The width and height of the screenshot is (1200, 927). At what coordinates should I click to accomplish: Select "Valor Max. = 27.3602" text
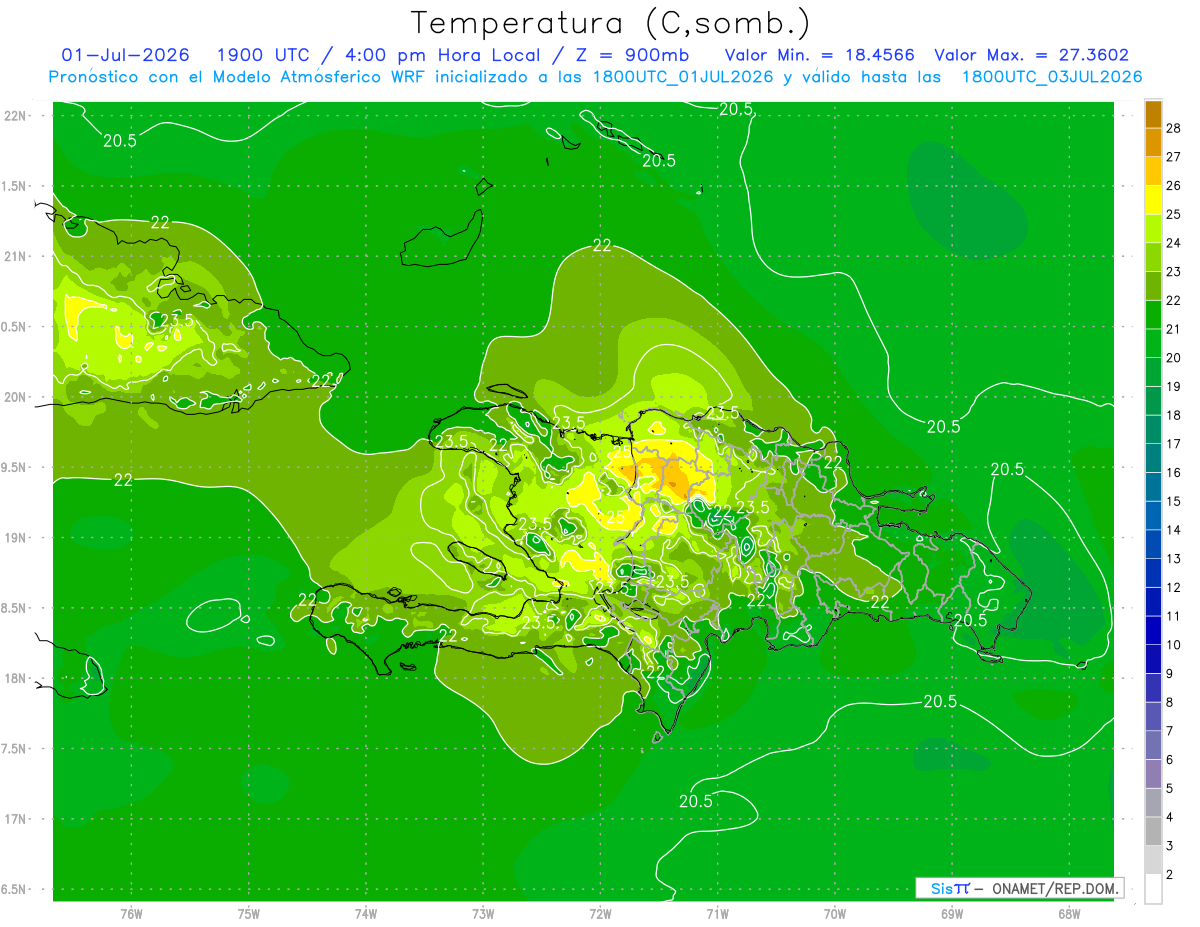[x=1032, y=55]
